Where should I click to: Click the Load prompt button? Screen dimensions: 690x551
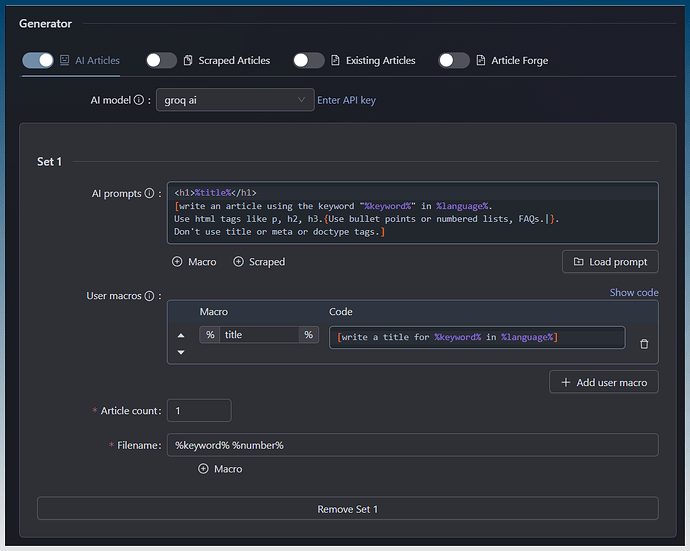coord(610,262)
